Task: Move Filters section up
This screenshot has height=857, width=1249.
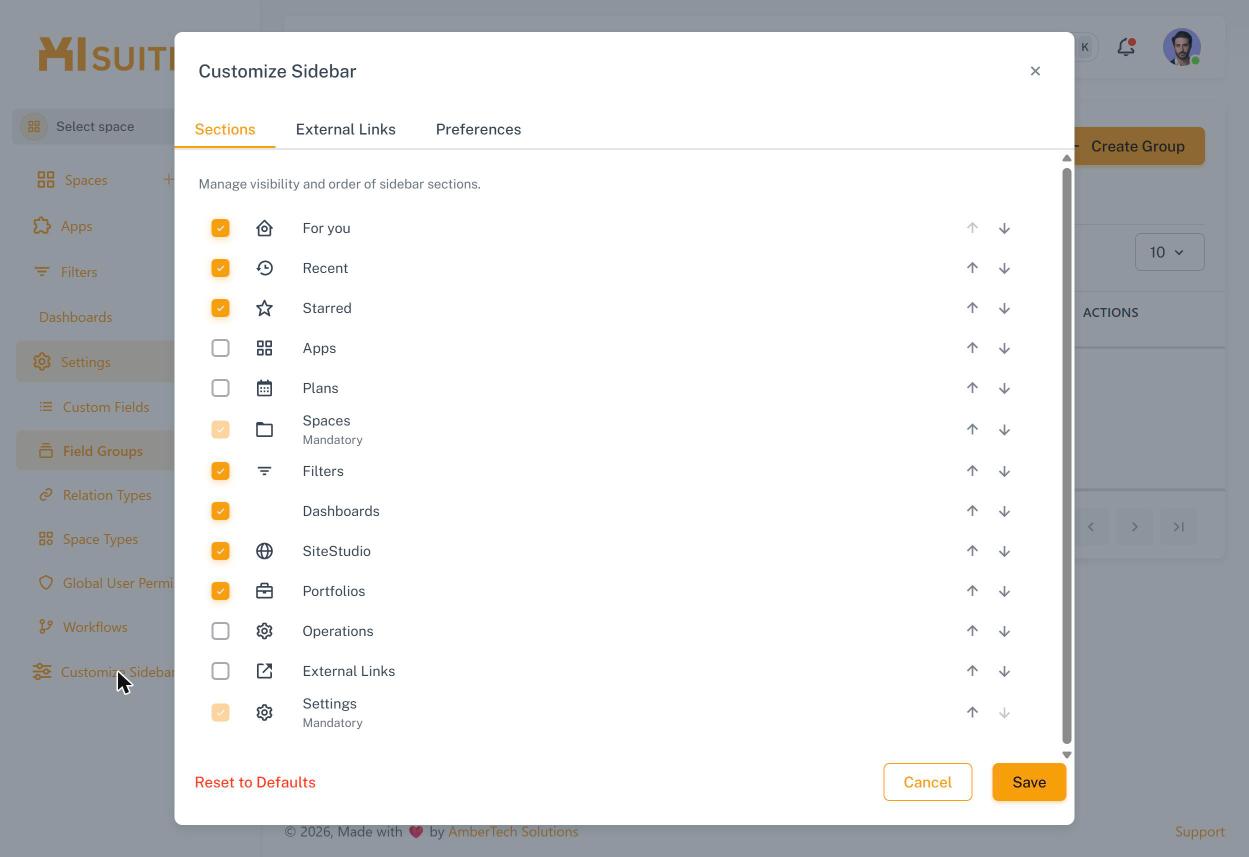Action: (972, 471)
